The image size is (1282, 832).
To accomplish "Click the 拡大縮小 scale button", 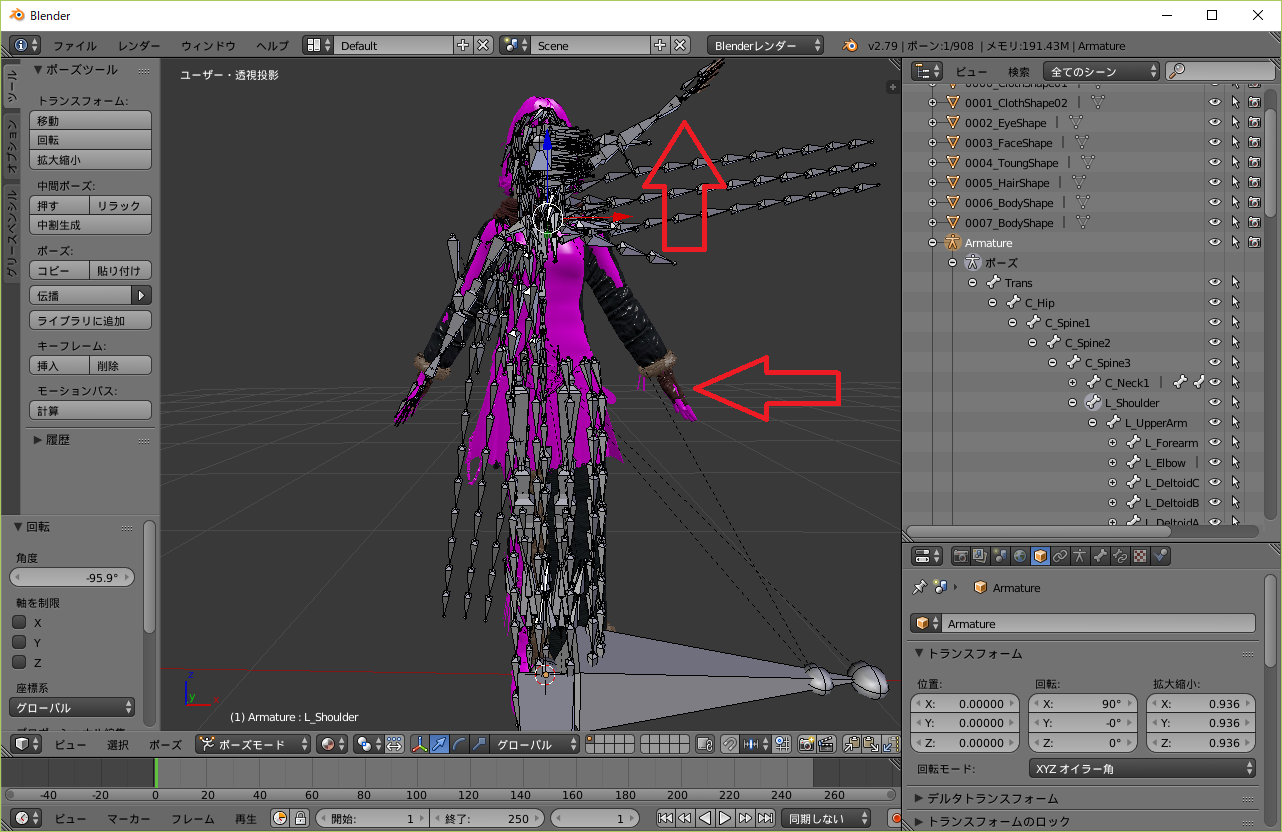I will 91,160.
